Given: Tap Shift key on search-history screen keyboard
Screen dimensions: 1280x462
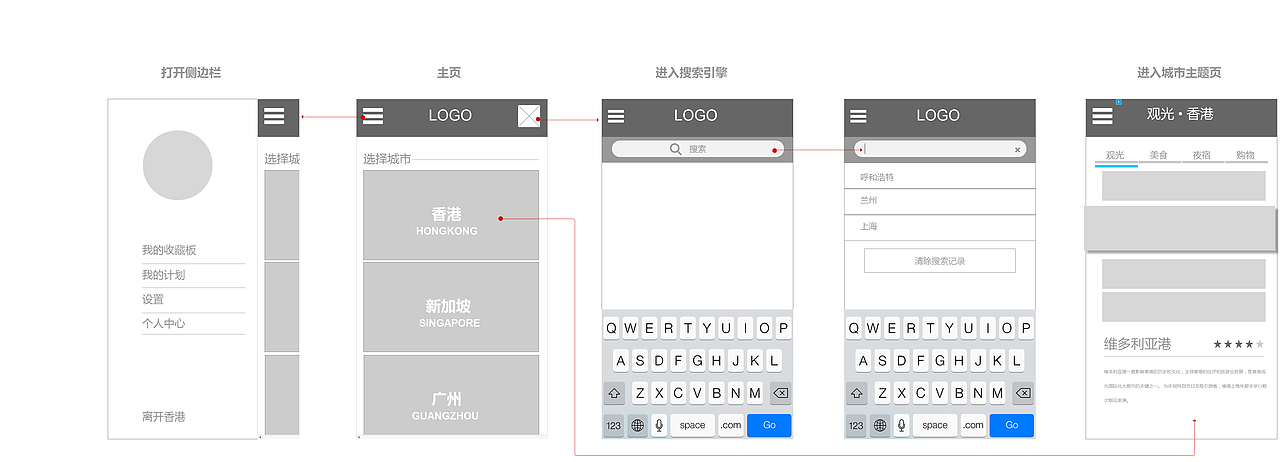Looking at the screenshot, I should click(x=856, y=393).
